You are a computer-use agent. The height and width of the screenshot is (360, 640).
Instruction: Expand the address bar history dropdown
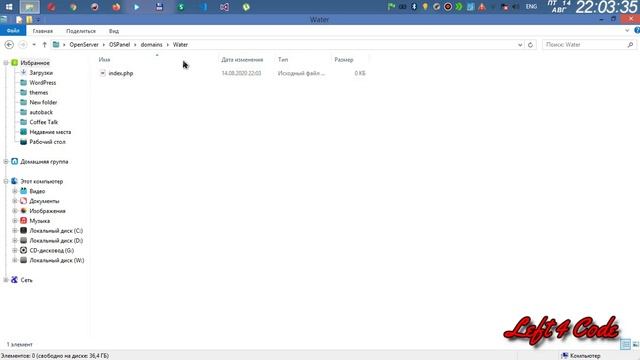point(520,44)
